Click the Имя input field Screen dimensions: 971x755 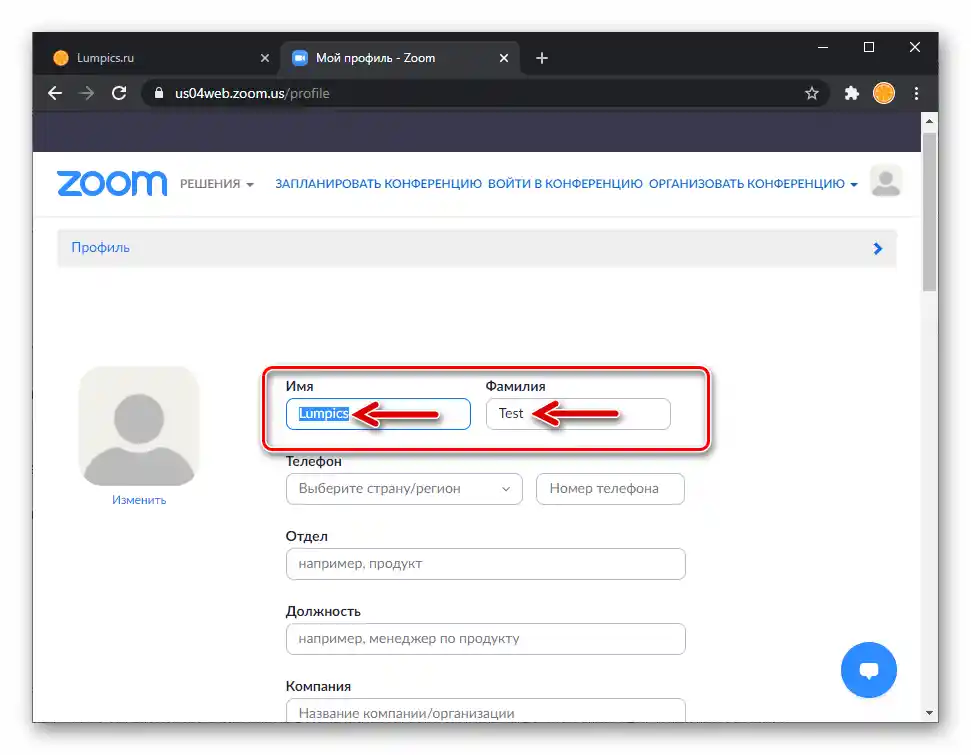pos(378,414)
